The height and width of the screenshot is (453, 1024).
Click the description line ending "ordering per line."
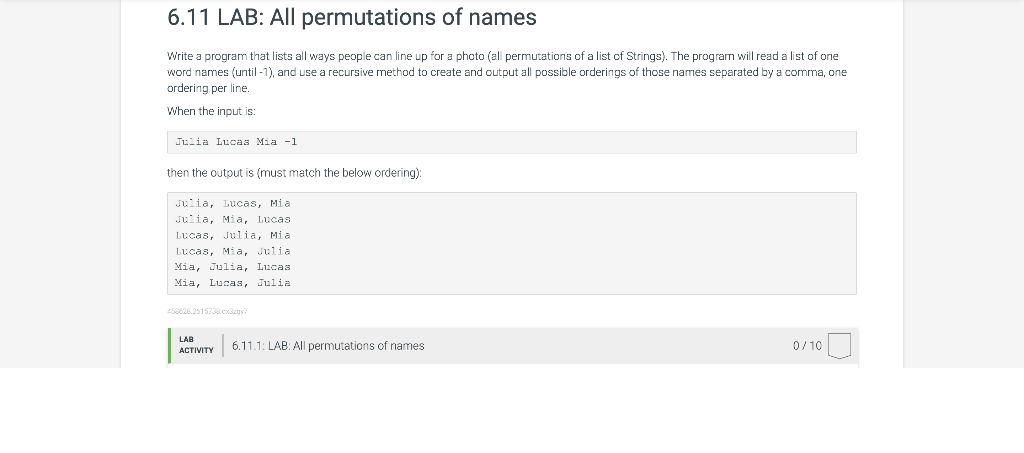(x=208, y=88)
